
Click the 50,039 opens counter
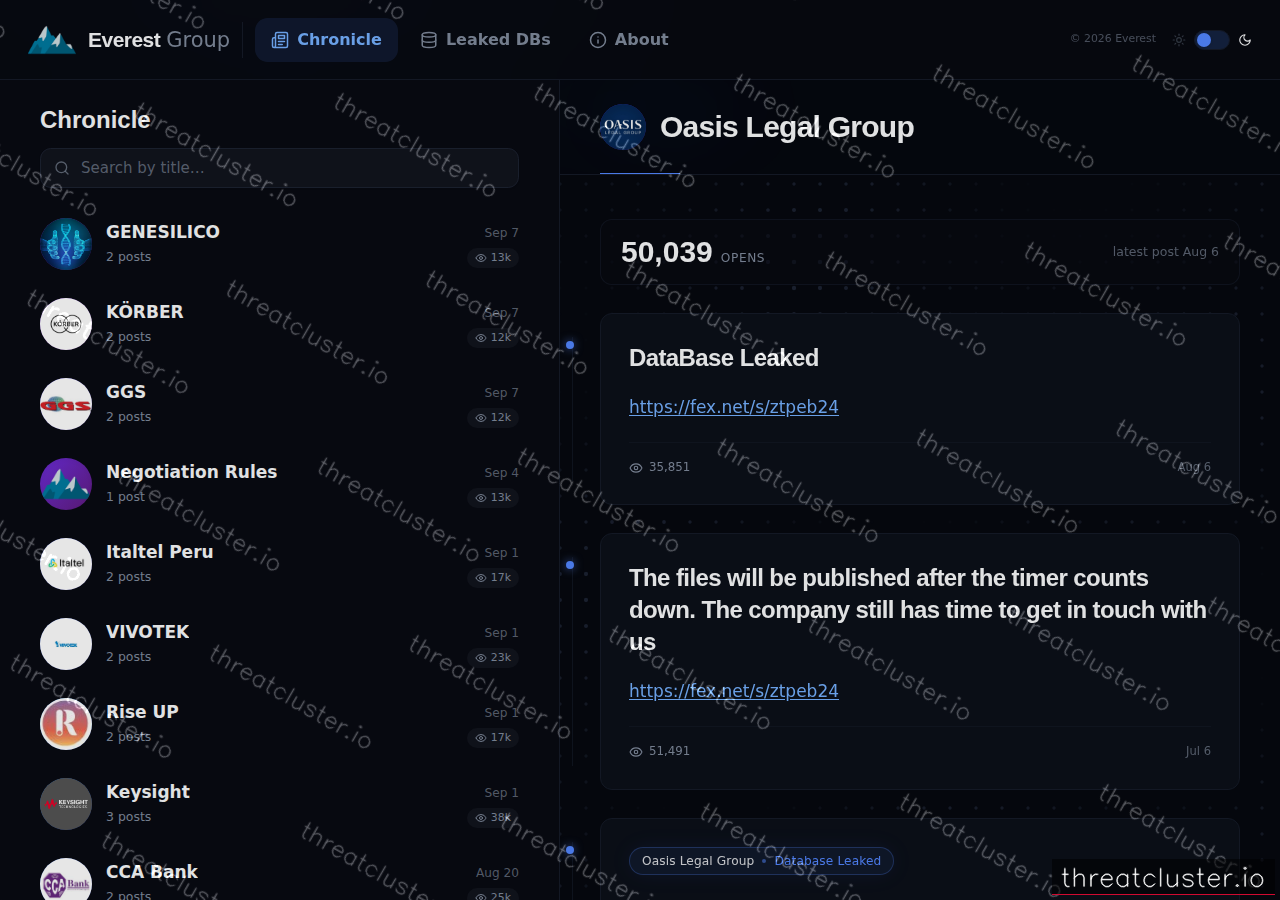click(692, 252)
